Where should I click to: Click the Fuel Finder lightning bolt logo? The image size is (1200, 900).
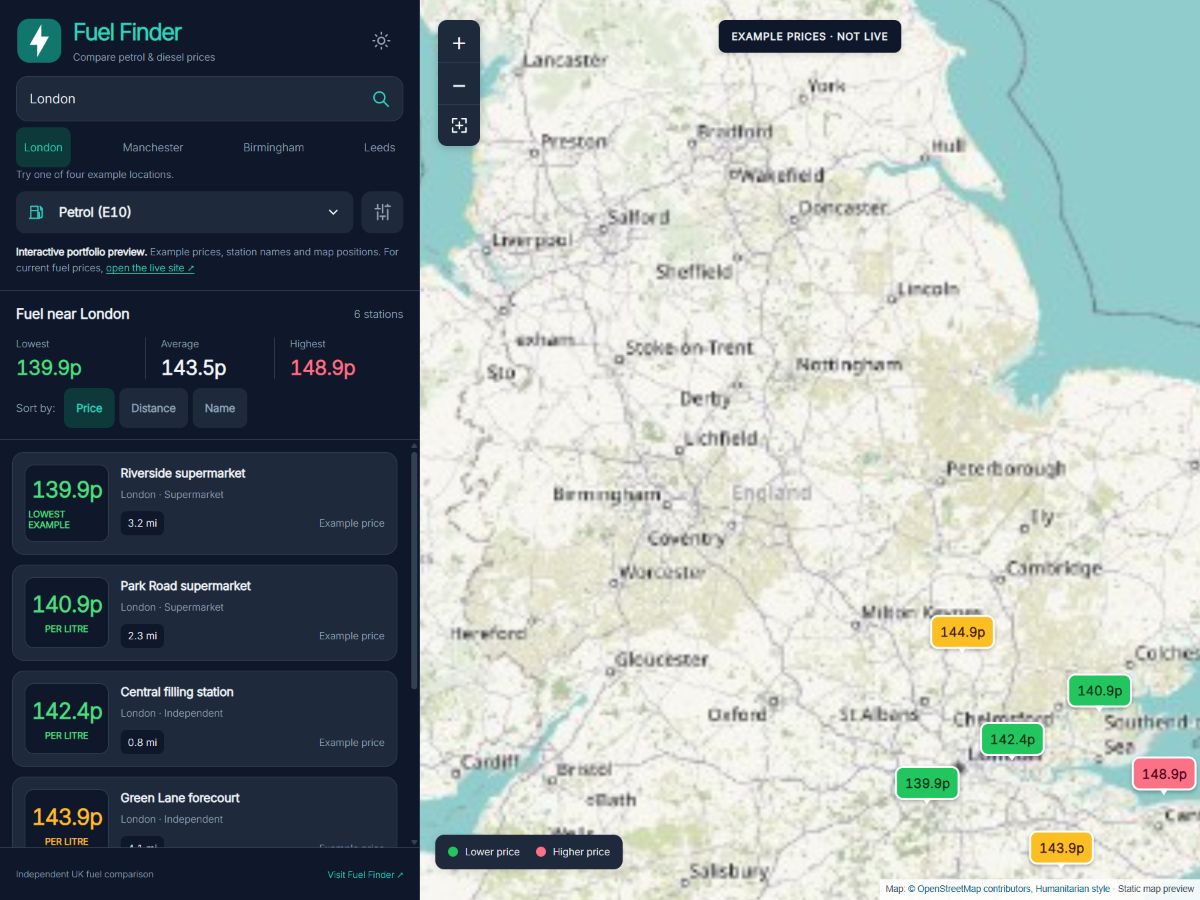(39, 41)
